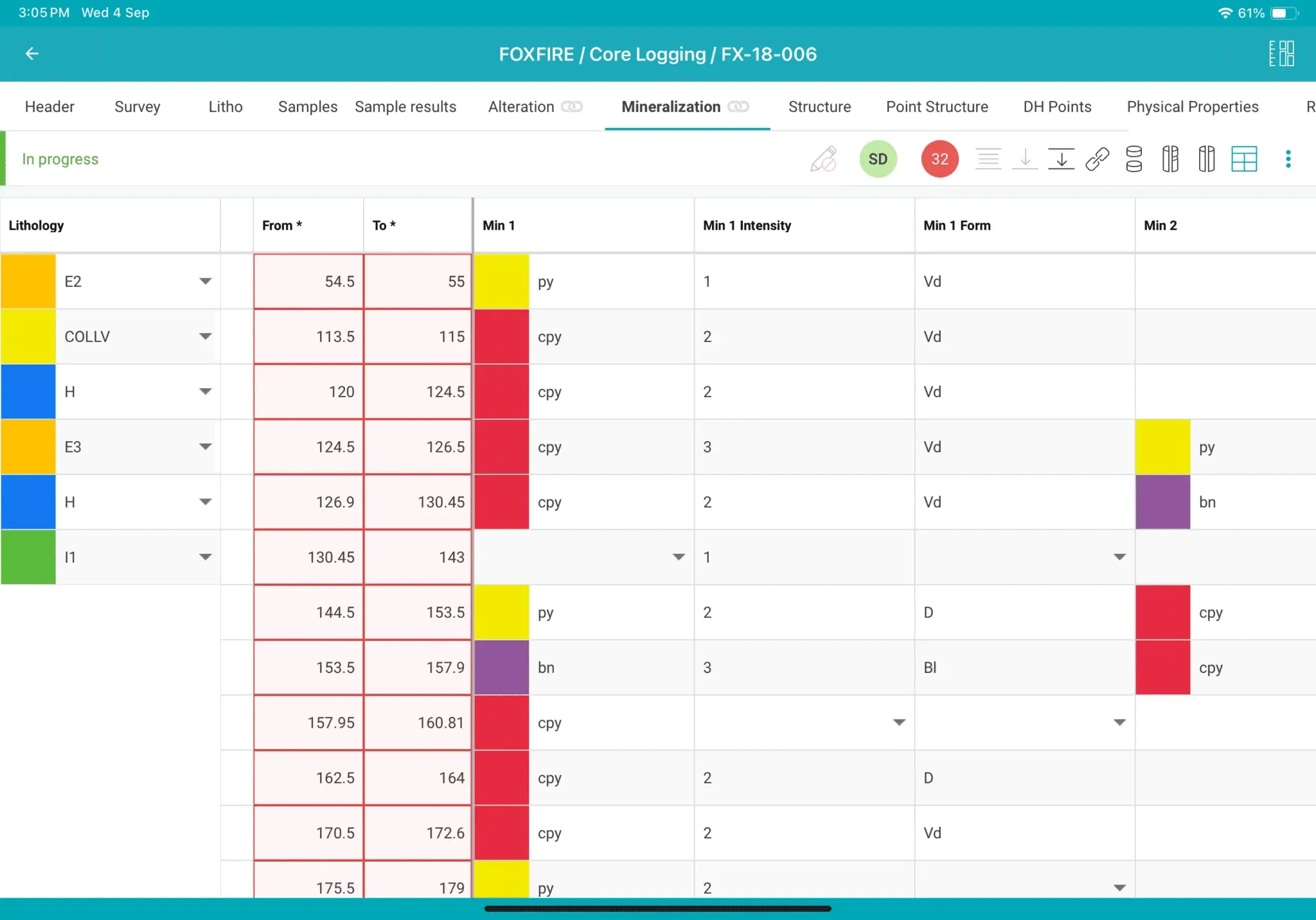Open the vertical three-dot more menu
This screenshot has height=920, width=1316.
coord(1288,159)
